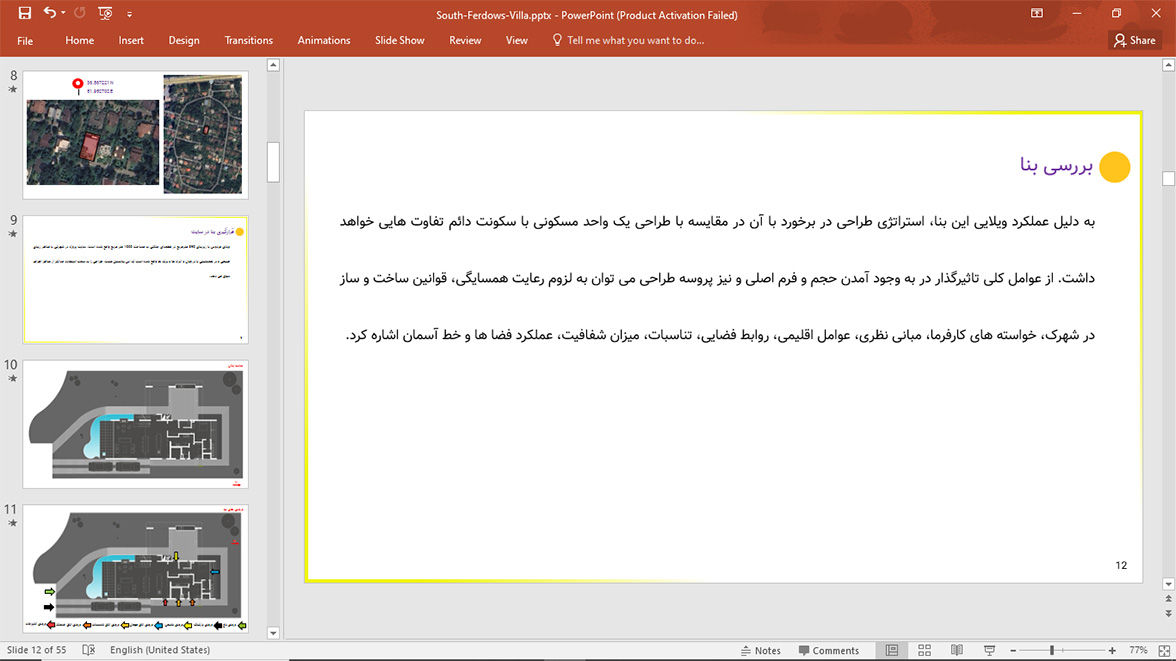This screenshot has width=1176, height=661.
Task: Toggle the Notes pane
Action: pyautogui.click(x=760, y=650)
